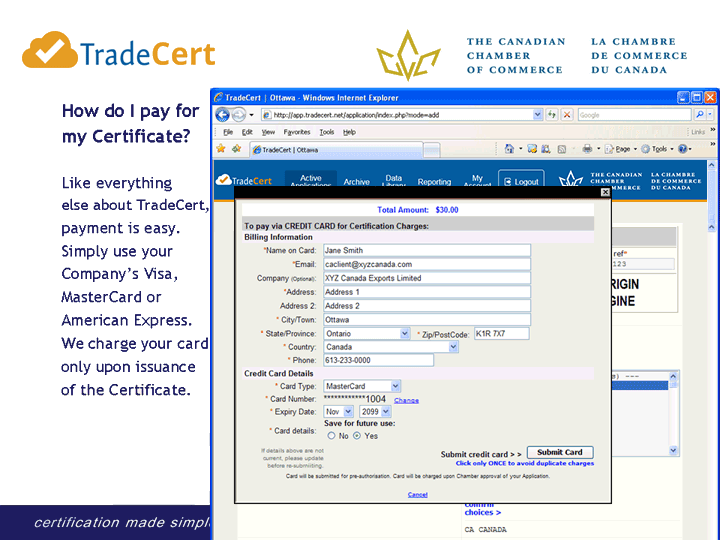Image resolution: width=720 pixels, height=540 pixels.
Task: Go forward with the IE Forward arrow
Action: (239, 114)
